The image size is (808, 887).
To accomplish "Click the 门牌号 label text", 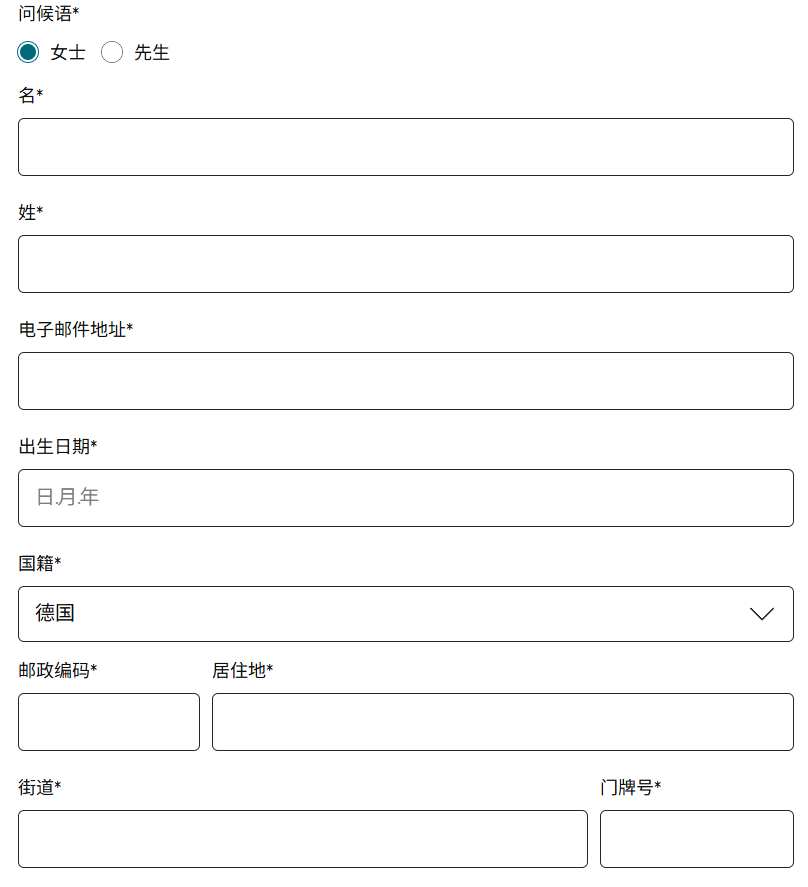I will [x=630, y=787].
